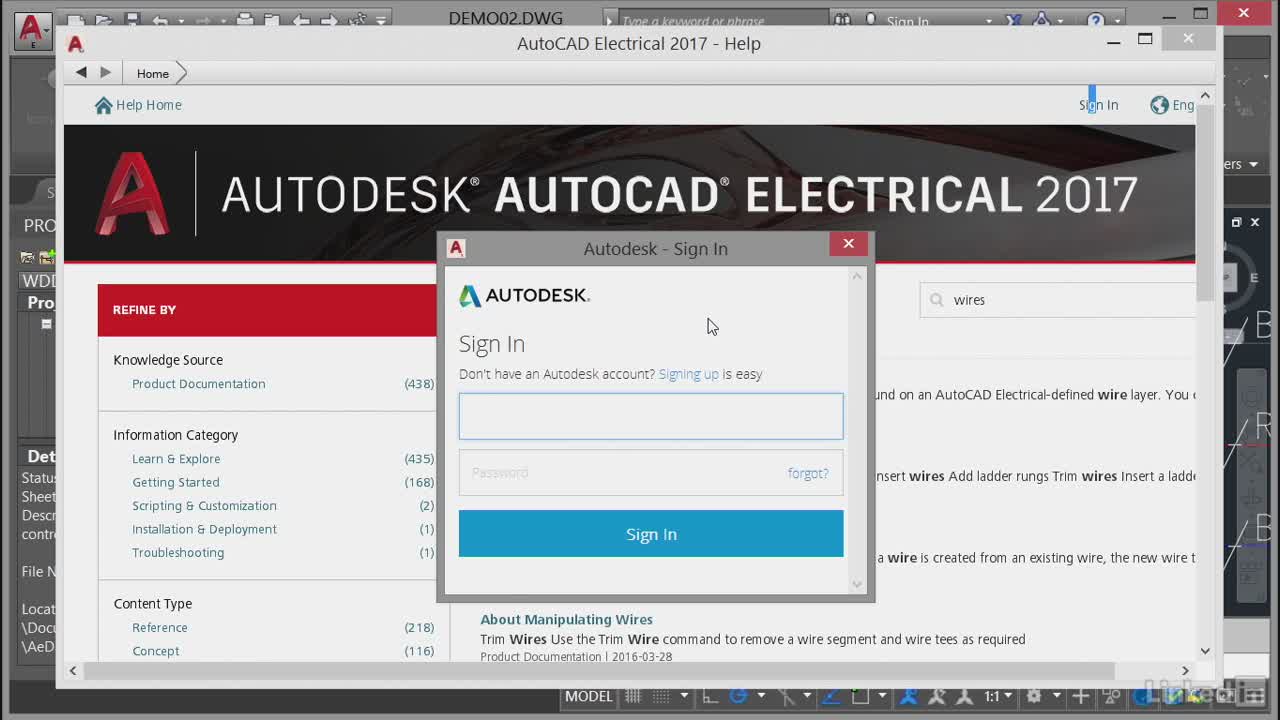
Task: Filter by Concept content type
Action: 156,651
